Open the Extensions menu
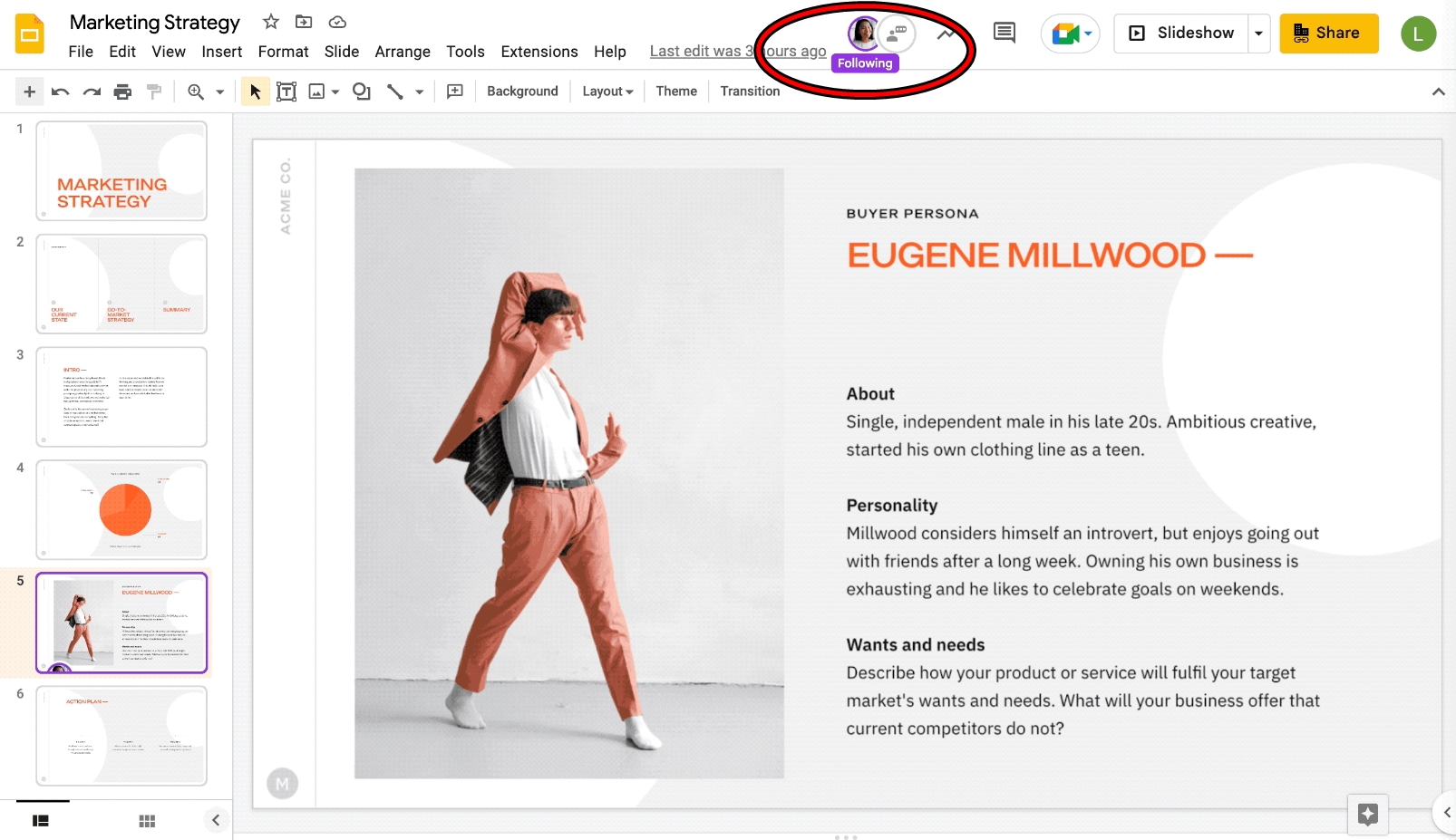This screenshot has height=840, width=1456. point(539,52)
